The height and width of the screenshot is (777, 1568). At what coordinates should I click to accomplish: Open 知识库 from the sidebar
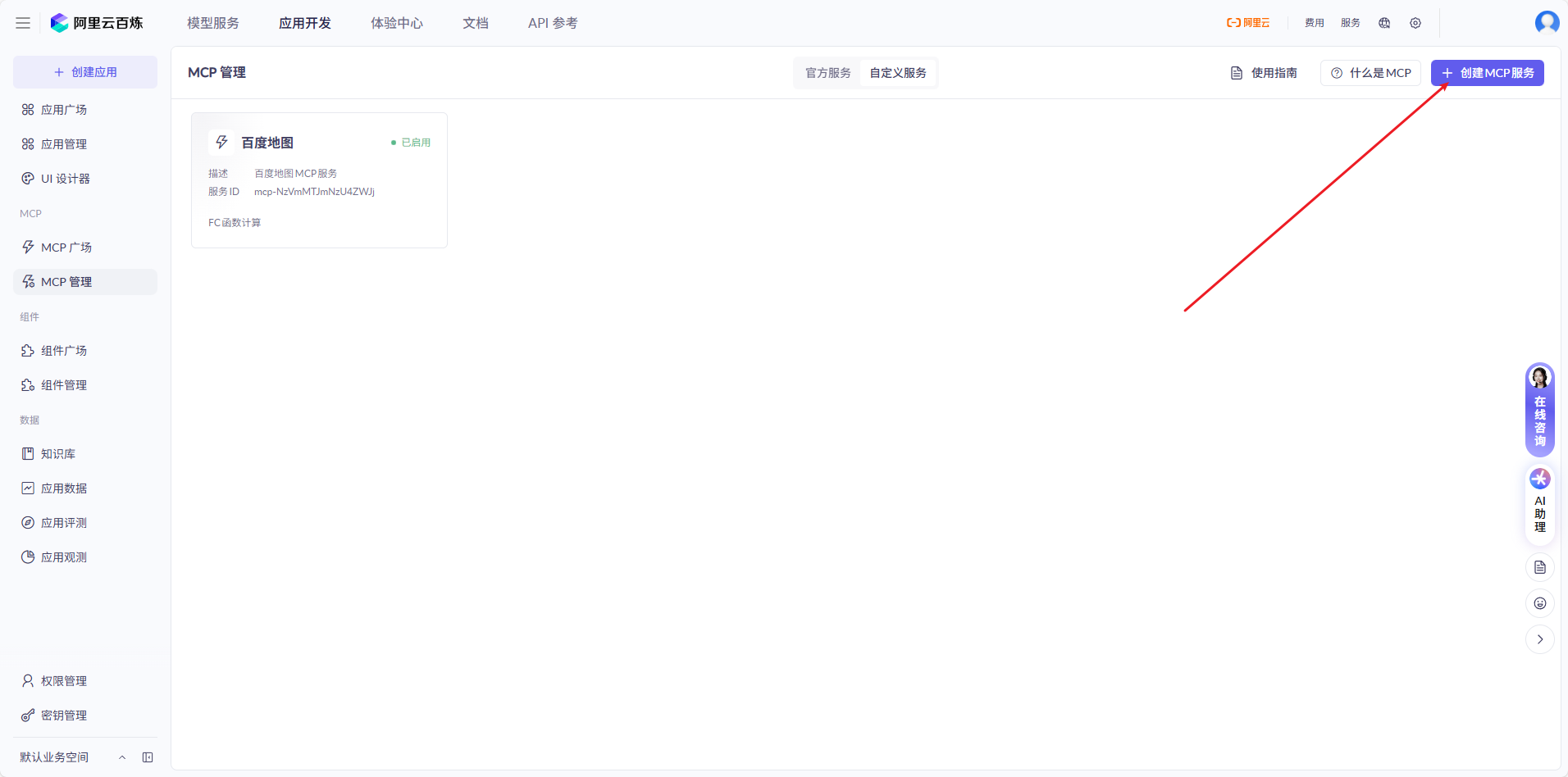pyautogui.click(x=57, y=453)
